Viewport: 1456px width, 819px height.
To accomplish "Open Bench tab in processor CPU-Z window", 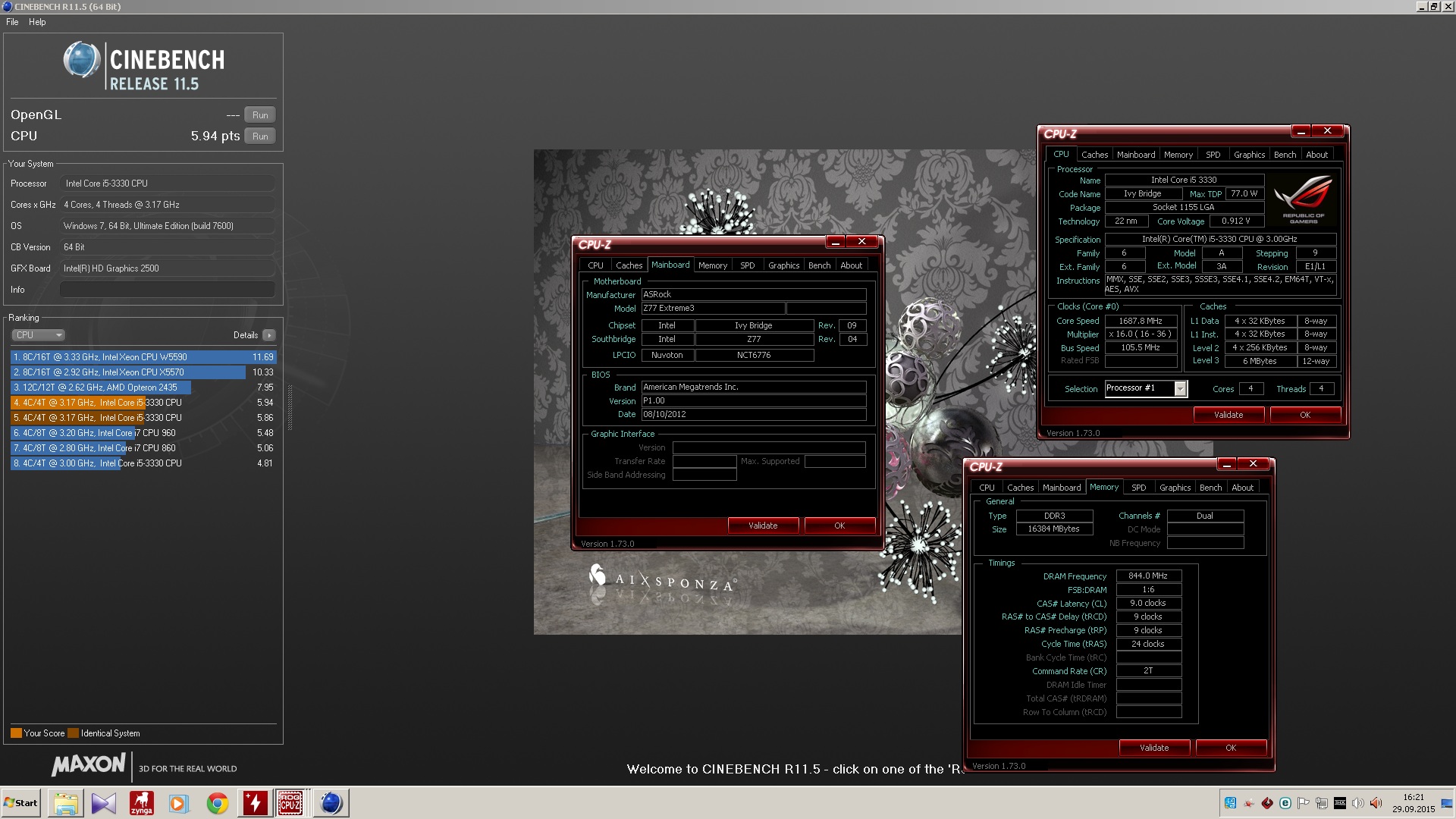I will click(1285, 155).
